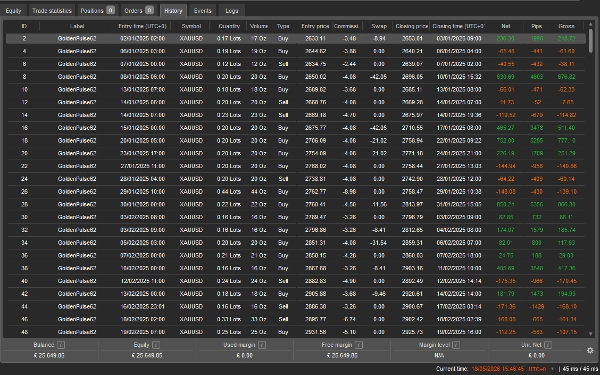
Task: Click 0.21 Lots quantity of trade ID 36
Action: (229, 256)
